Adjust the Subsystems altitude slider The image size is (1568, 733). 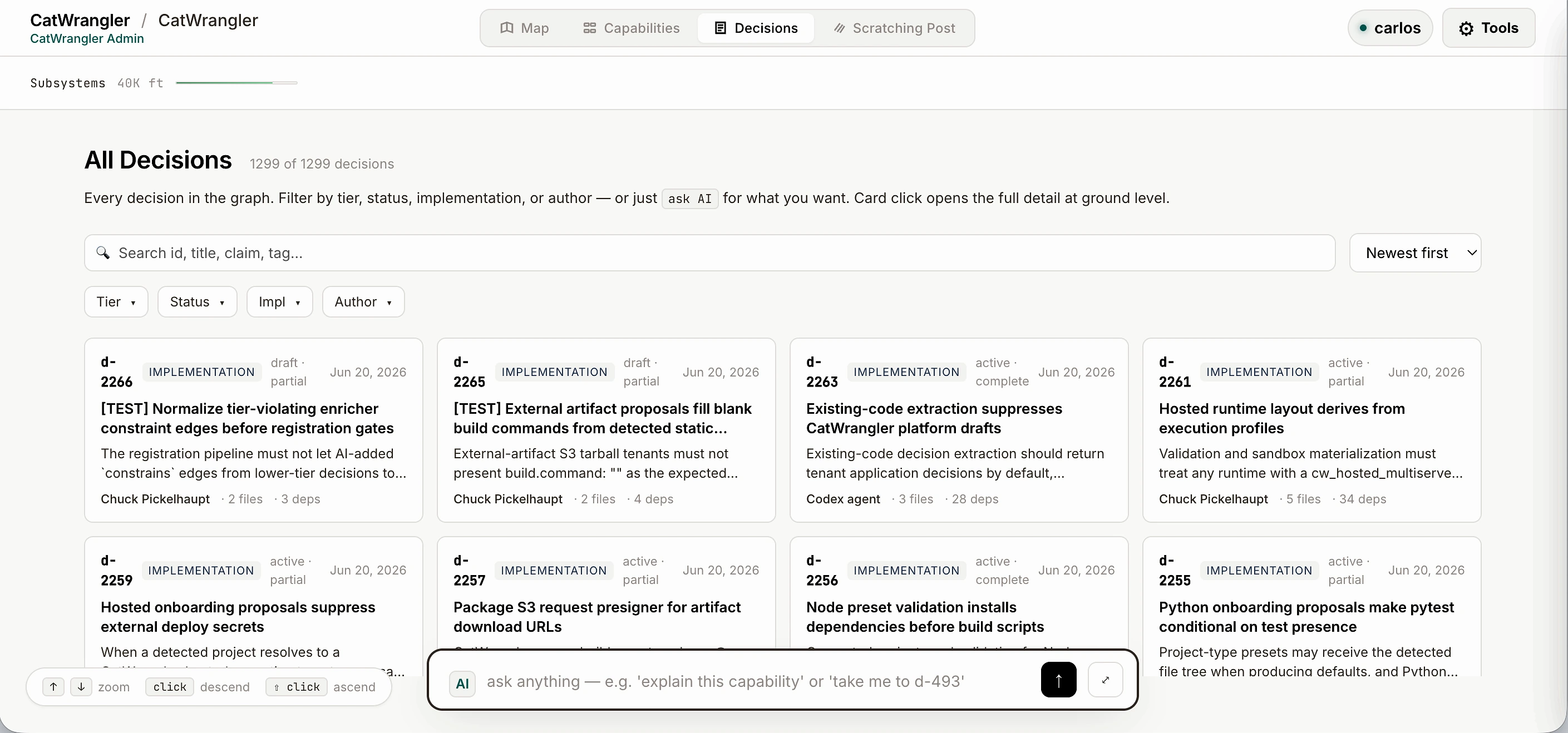click(x=236, y=83)
